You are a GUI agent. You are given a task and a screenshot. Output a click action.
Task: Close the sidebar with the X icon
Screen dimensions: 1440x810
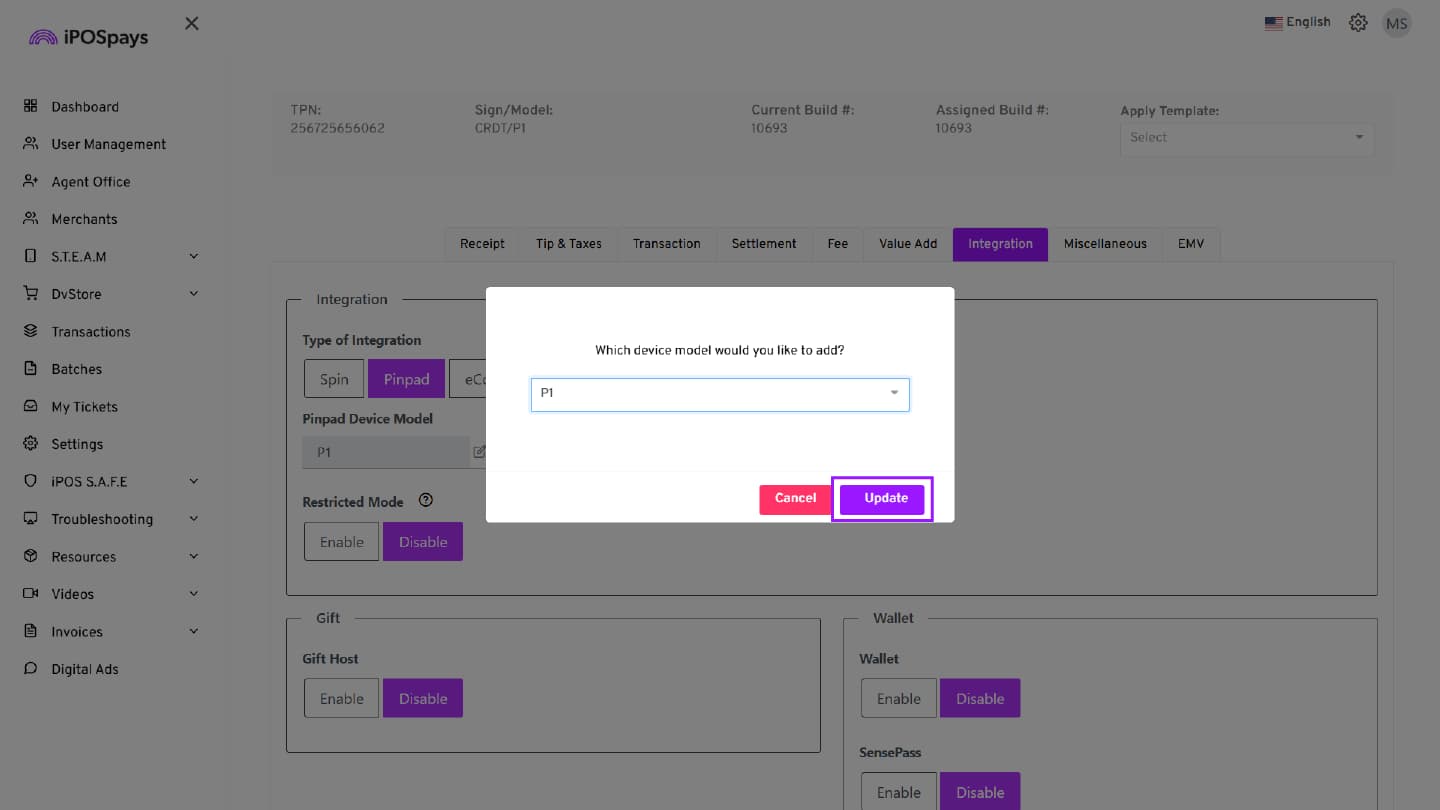tap(192, 23)
